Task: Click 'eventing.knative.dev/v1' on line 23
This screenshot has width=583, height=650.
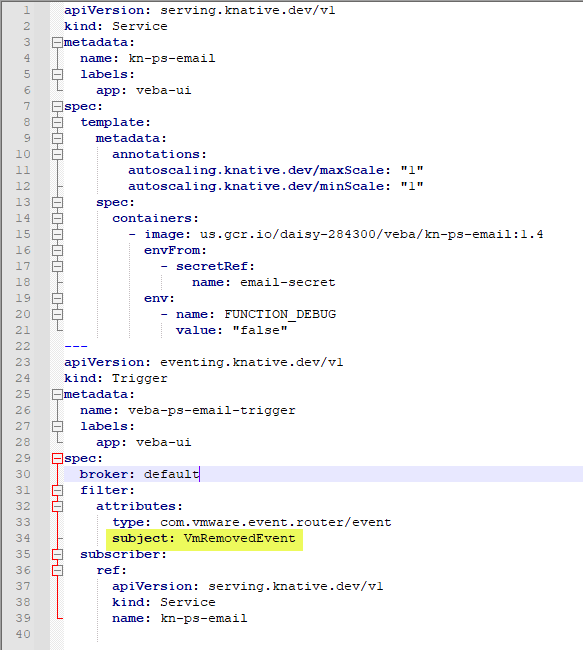Action: click(x=251, y=362)
